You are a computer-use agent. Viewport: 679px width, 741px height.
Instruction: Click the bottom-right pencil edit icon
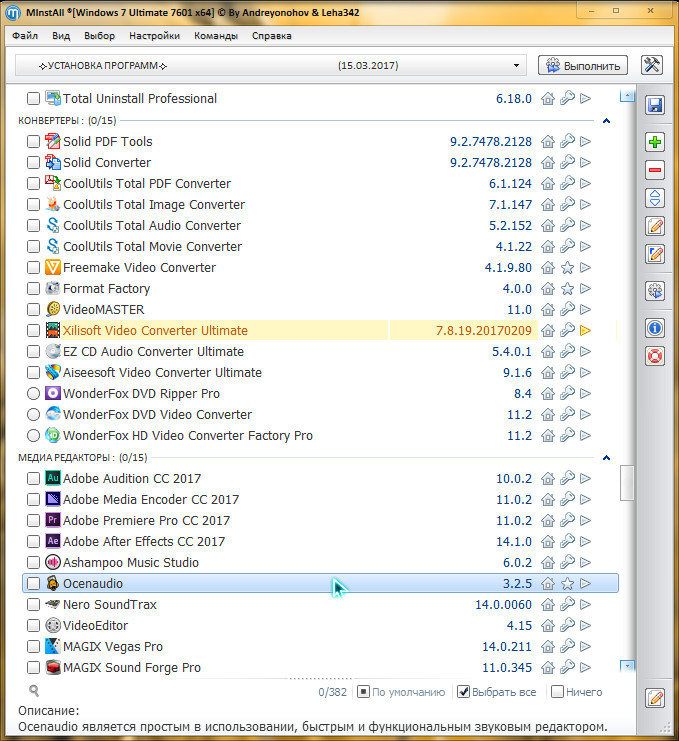[x=655, y=698]
